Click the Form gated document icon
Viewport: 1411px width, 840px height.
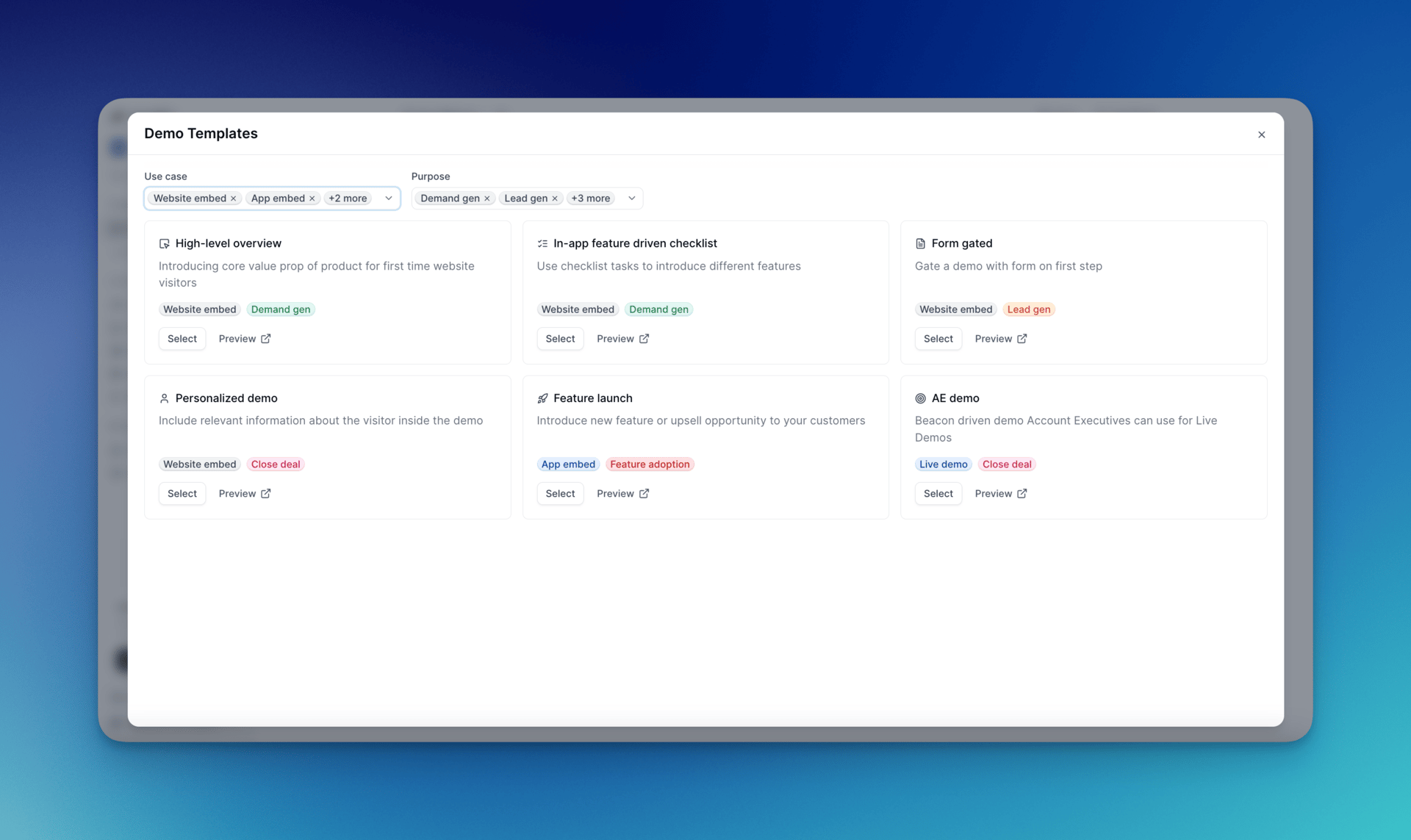(920, 243)
